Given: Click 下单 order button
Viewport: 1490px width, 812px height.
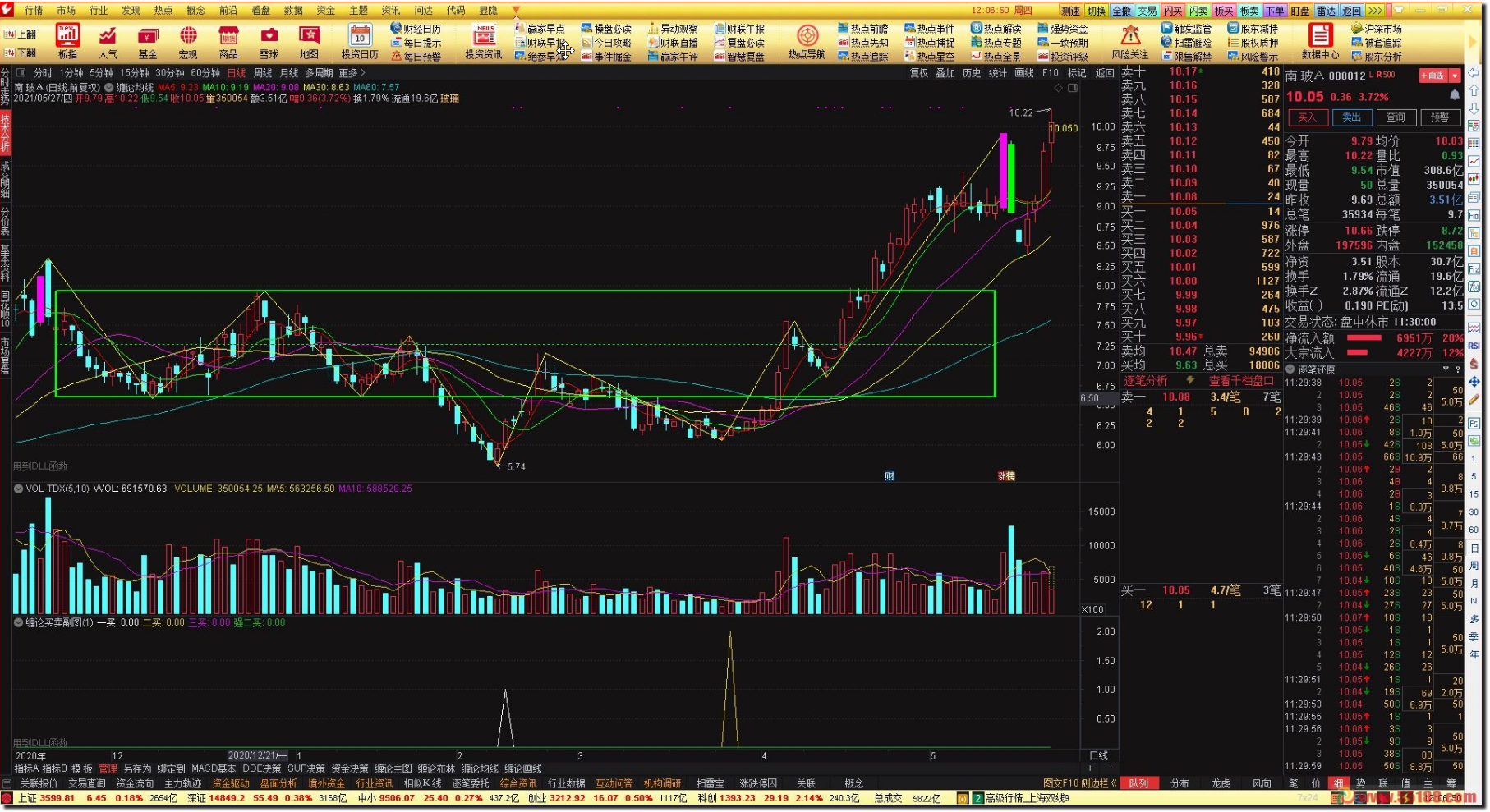Looking at the screenshot, I should (x=1275, y=11).
